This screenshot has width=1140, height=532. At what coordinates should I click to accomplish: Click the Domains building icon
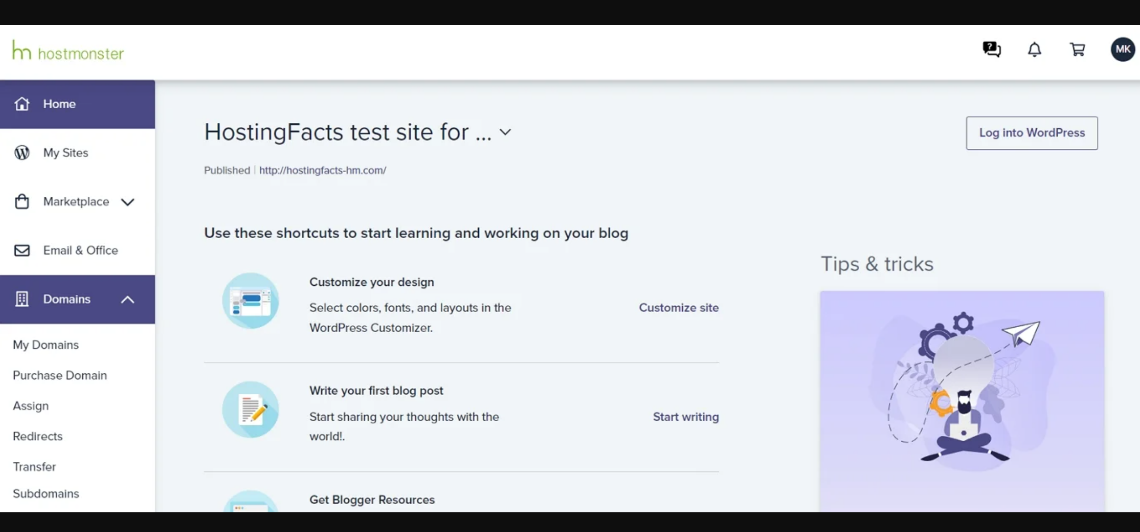22,299
